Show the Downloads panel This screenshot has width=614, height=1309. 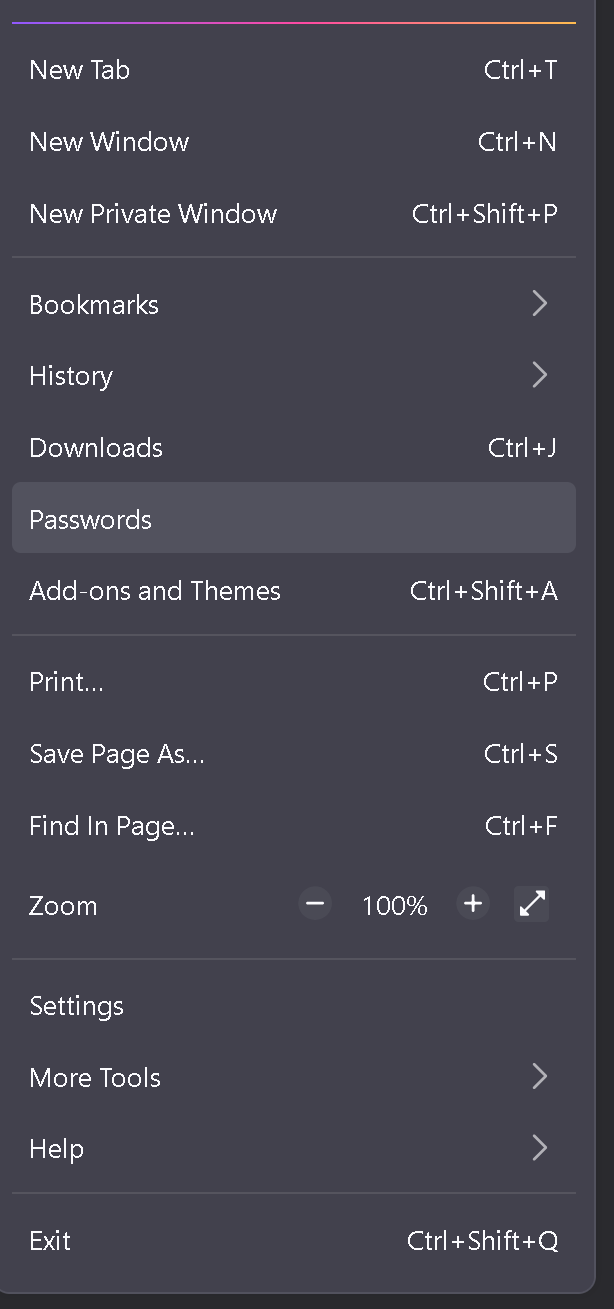pos(294,448)
